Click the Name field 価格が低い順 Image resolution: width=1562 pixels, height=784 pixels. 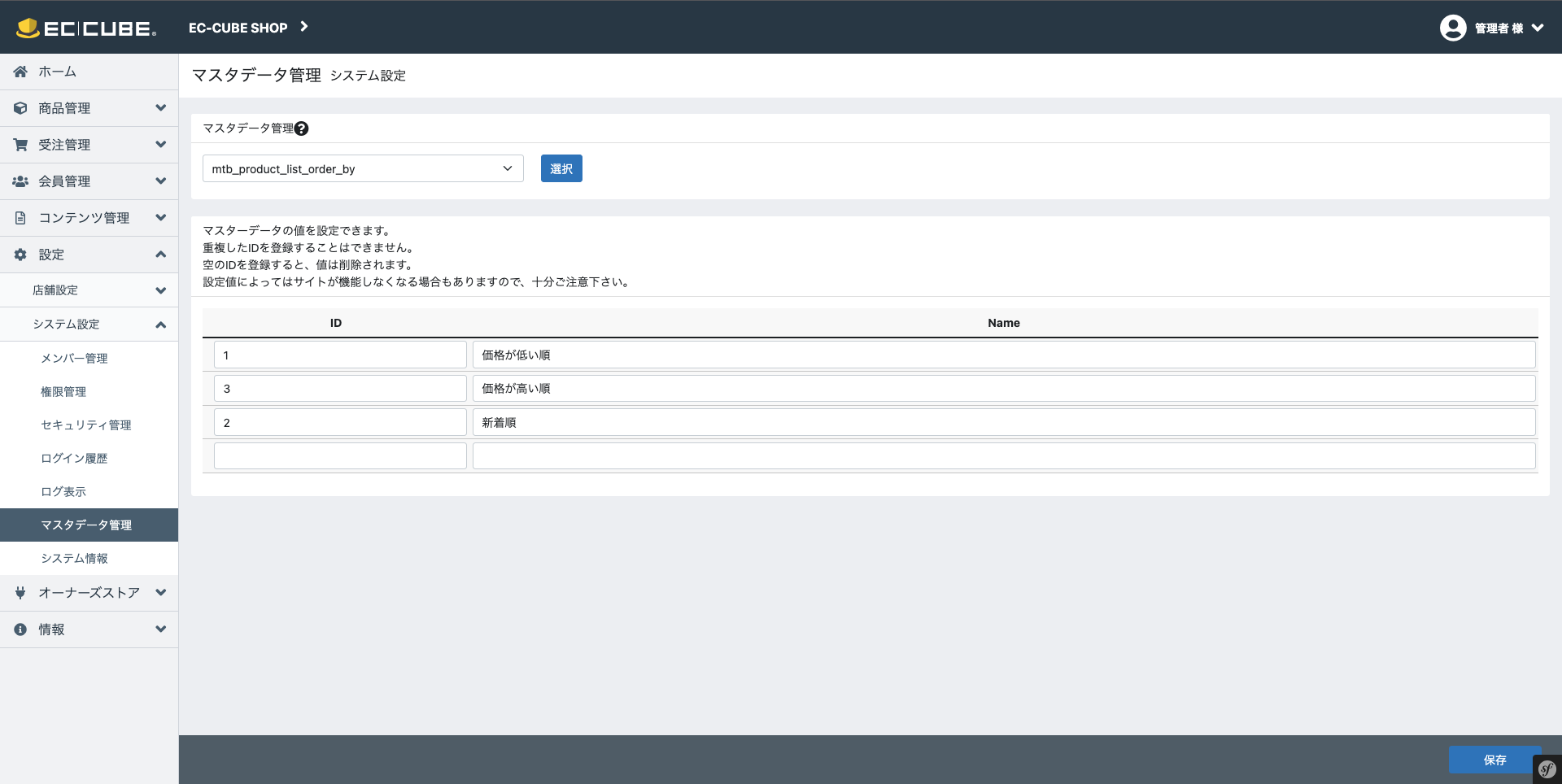1004,355
